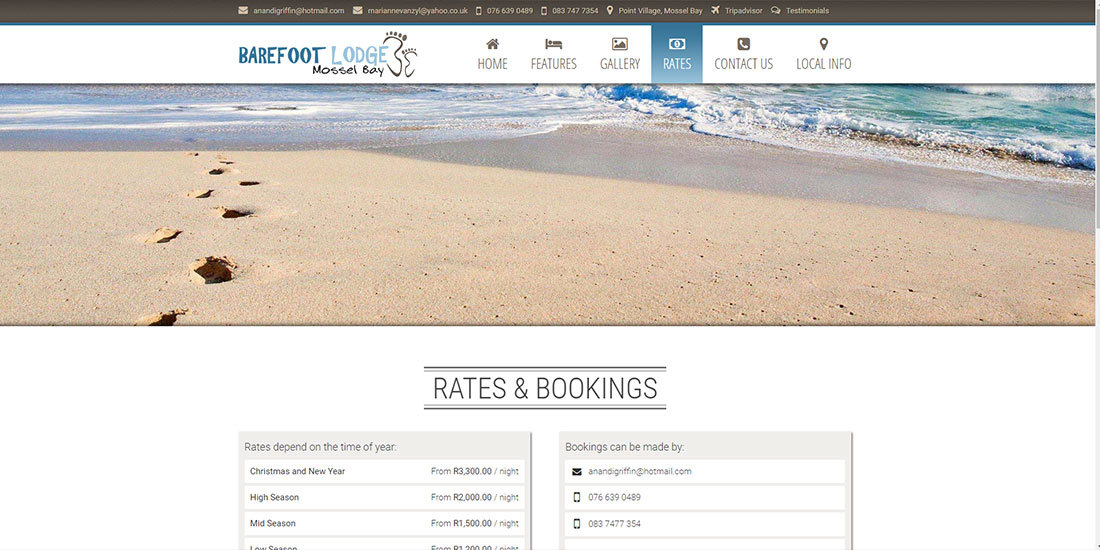The image size is (1100, 550).
Task: Click the speech bubbles icon beside Testimonials
Action: coord(775,11)
